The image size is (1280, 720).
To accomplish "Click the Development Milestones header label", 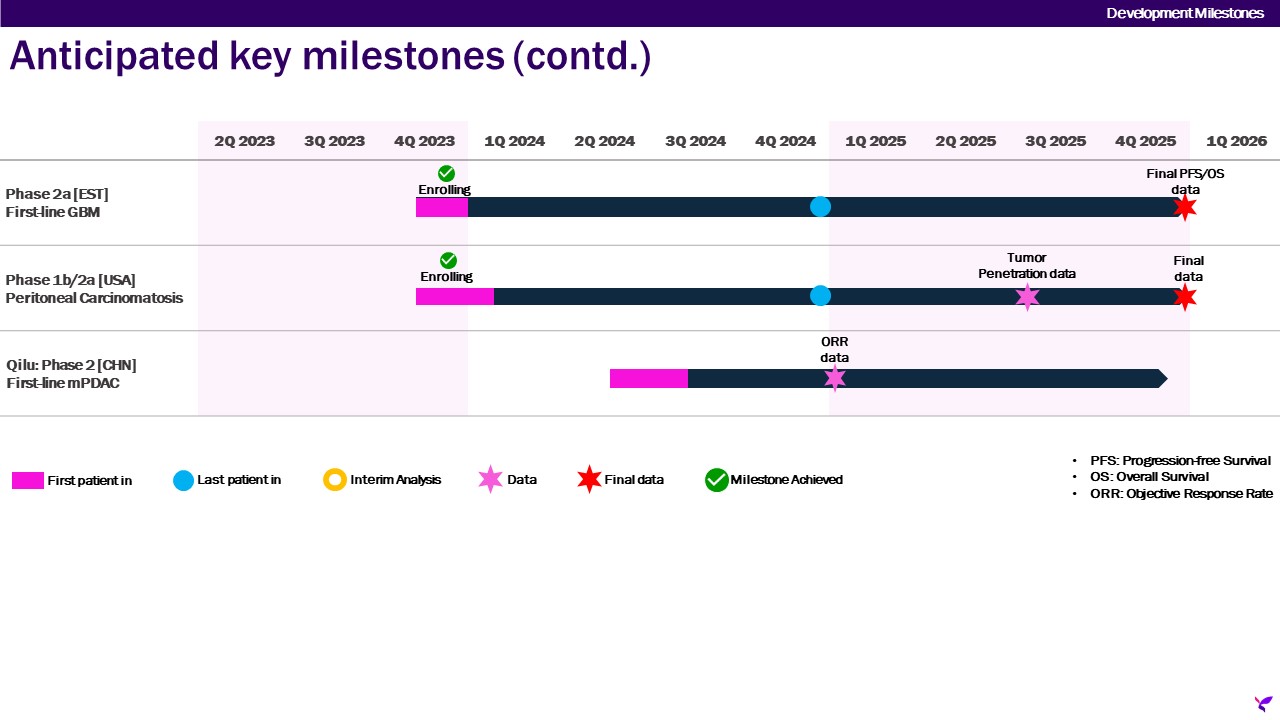I will [1185, 13].
